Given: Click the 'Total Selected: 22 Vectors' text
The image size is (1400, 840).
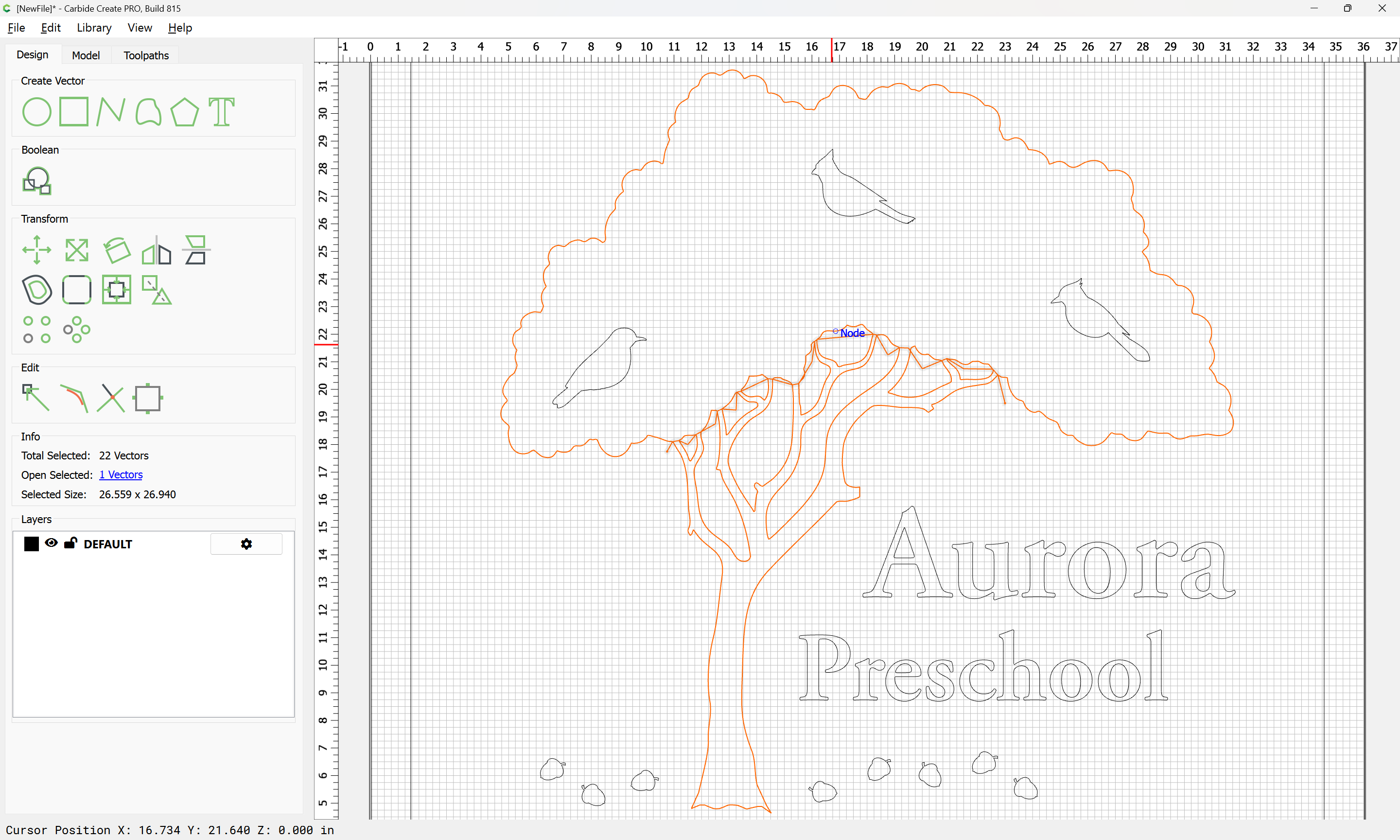Looking at the screenshot, I should click(x=85, y=455).
